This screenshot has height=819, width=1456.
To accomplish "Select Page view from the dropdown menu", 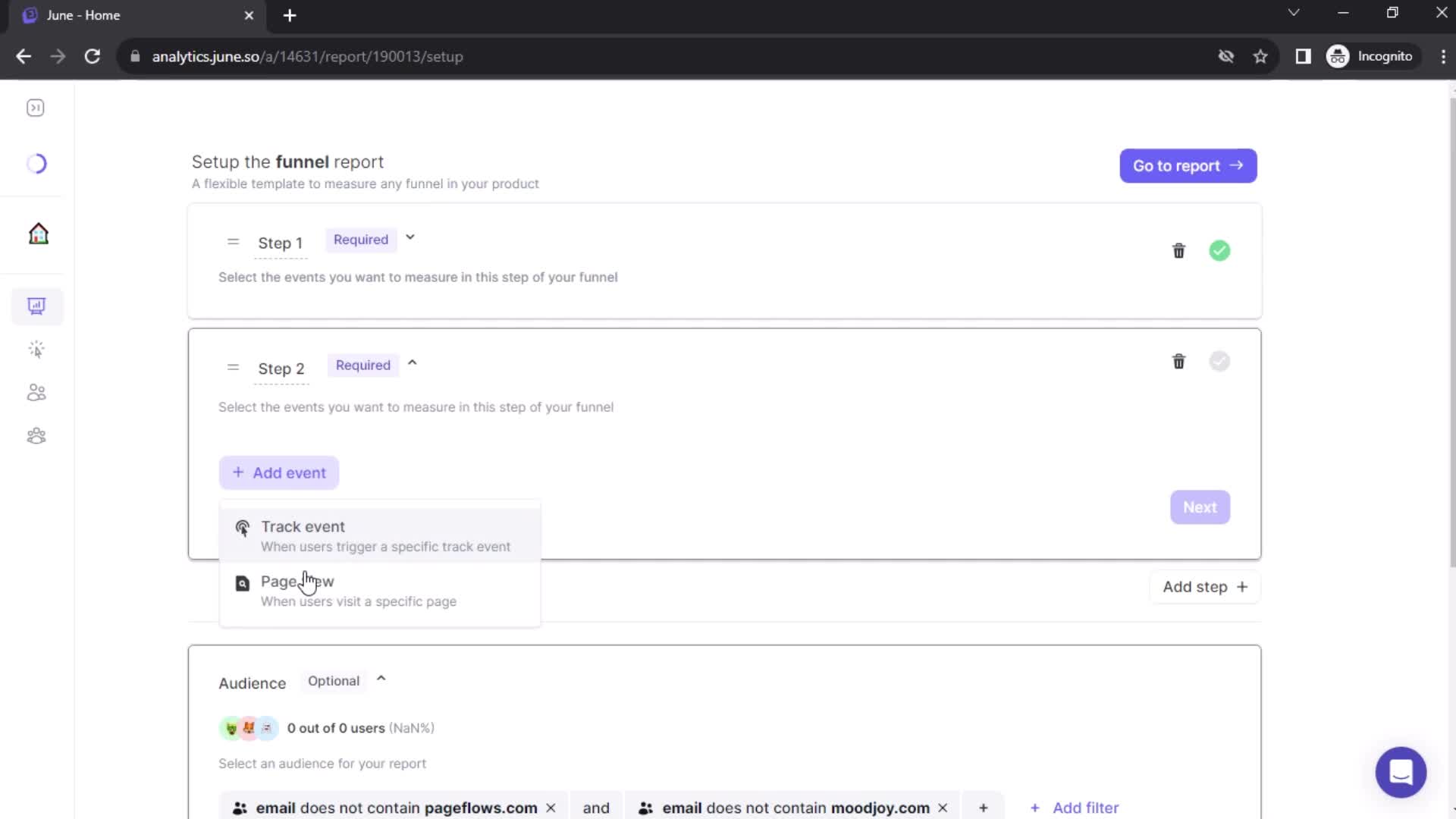I will [297, 581].
